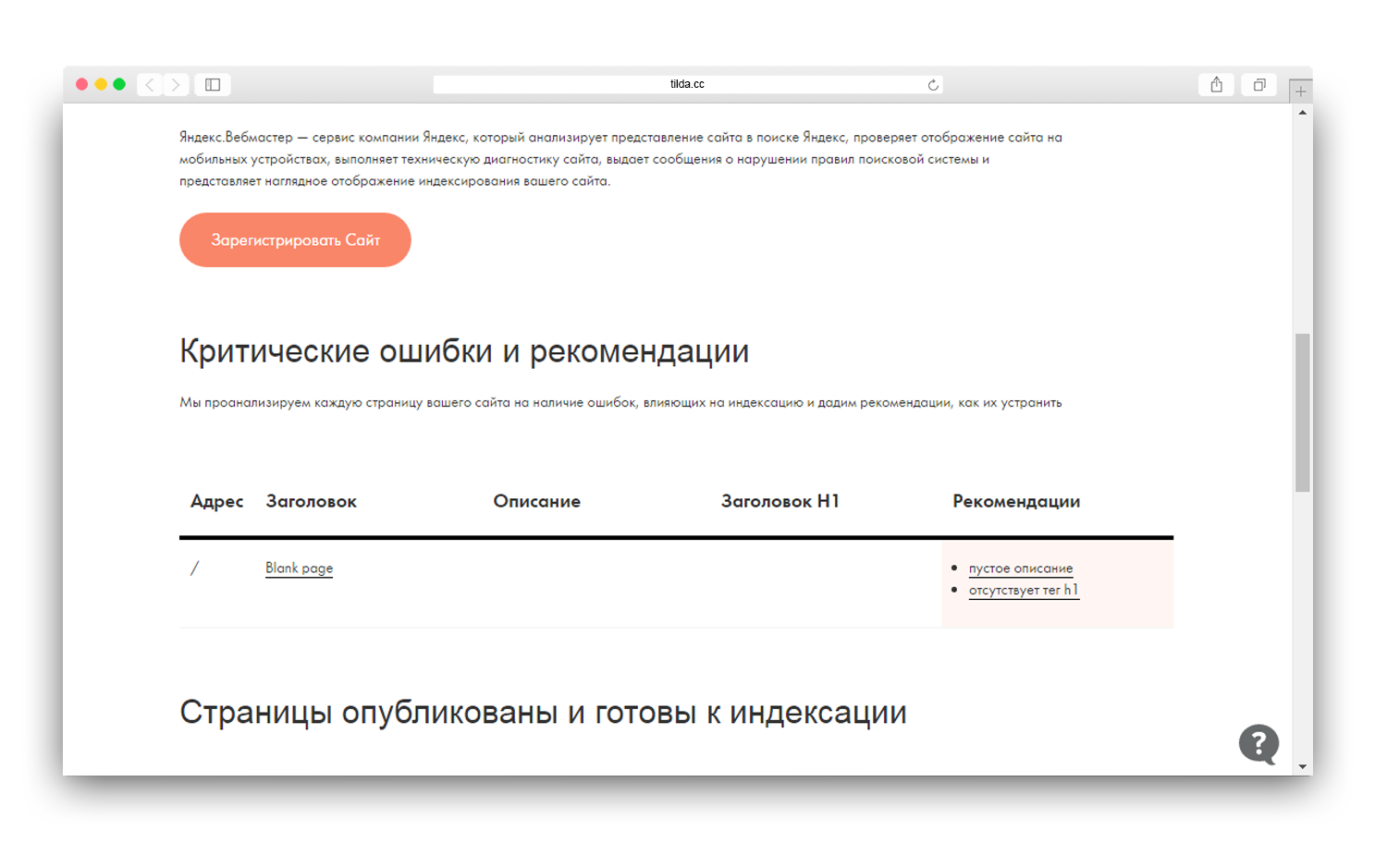Open the пустое описание recommendation link
The height and width of the screenshot is (868, 1387).
point(1021,568)
